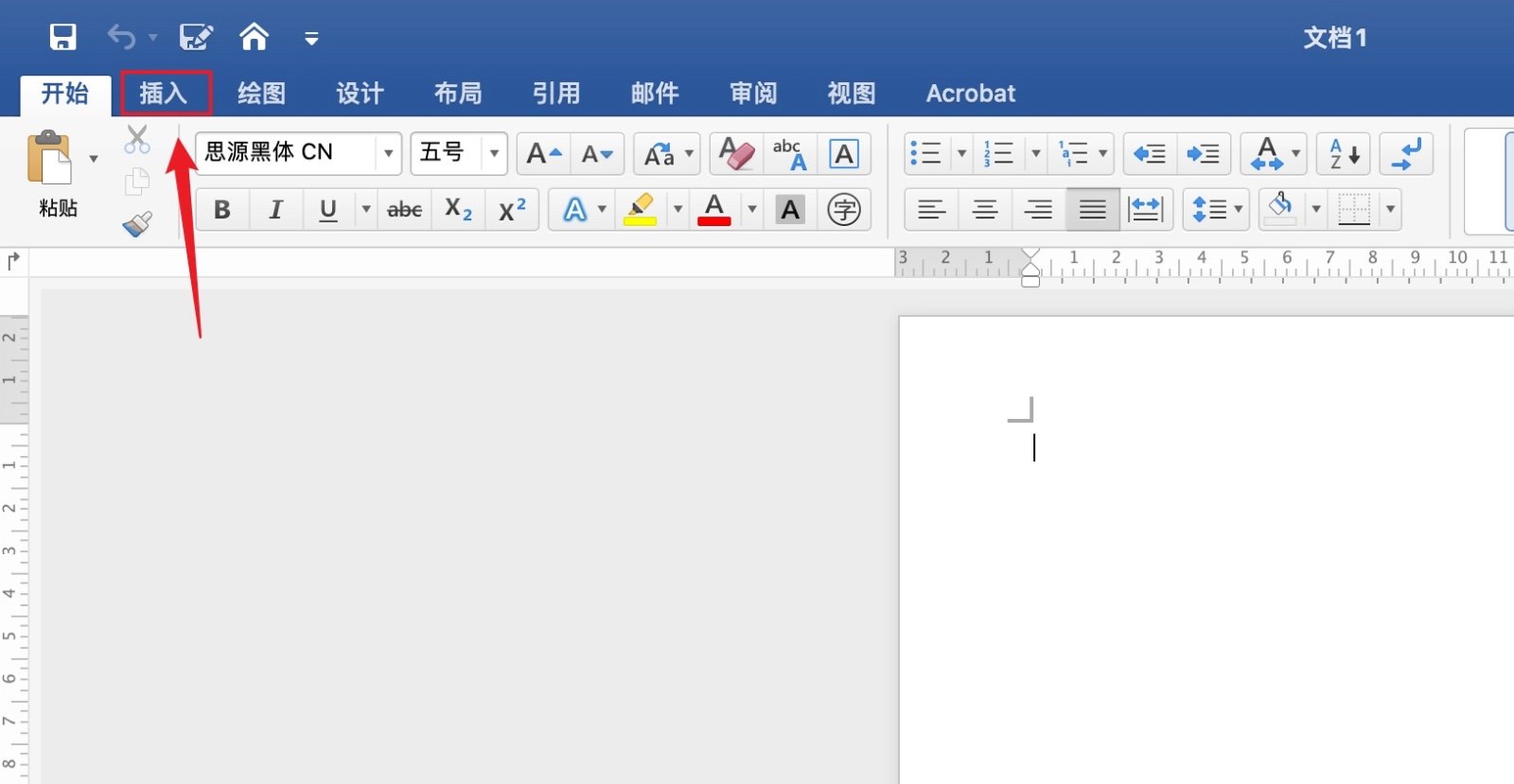Toggle strikethrough abc formatting
The width and height of the screenshot is (1514, 784).
pos(405,210)
